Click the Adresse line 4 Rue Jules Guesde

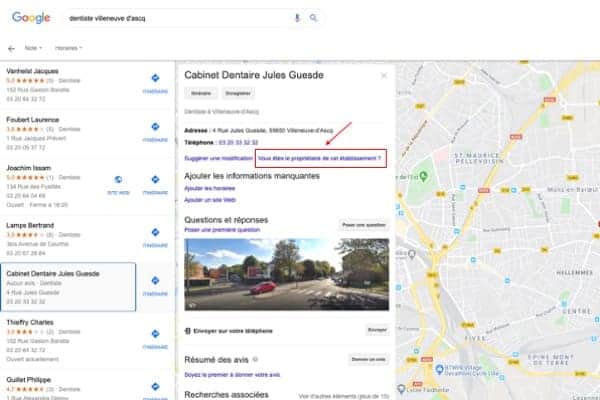pyautogui.click(x=259, y=131)
